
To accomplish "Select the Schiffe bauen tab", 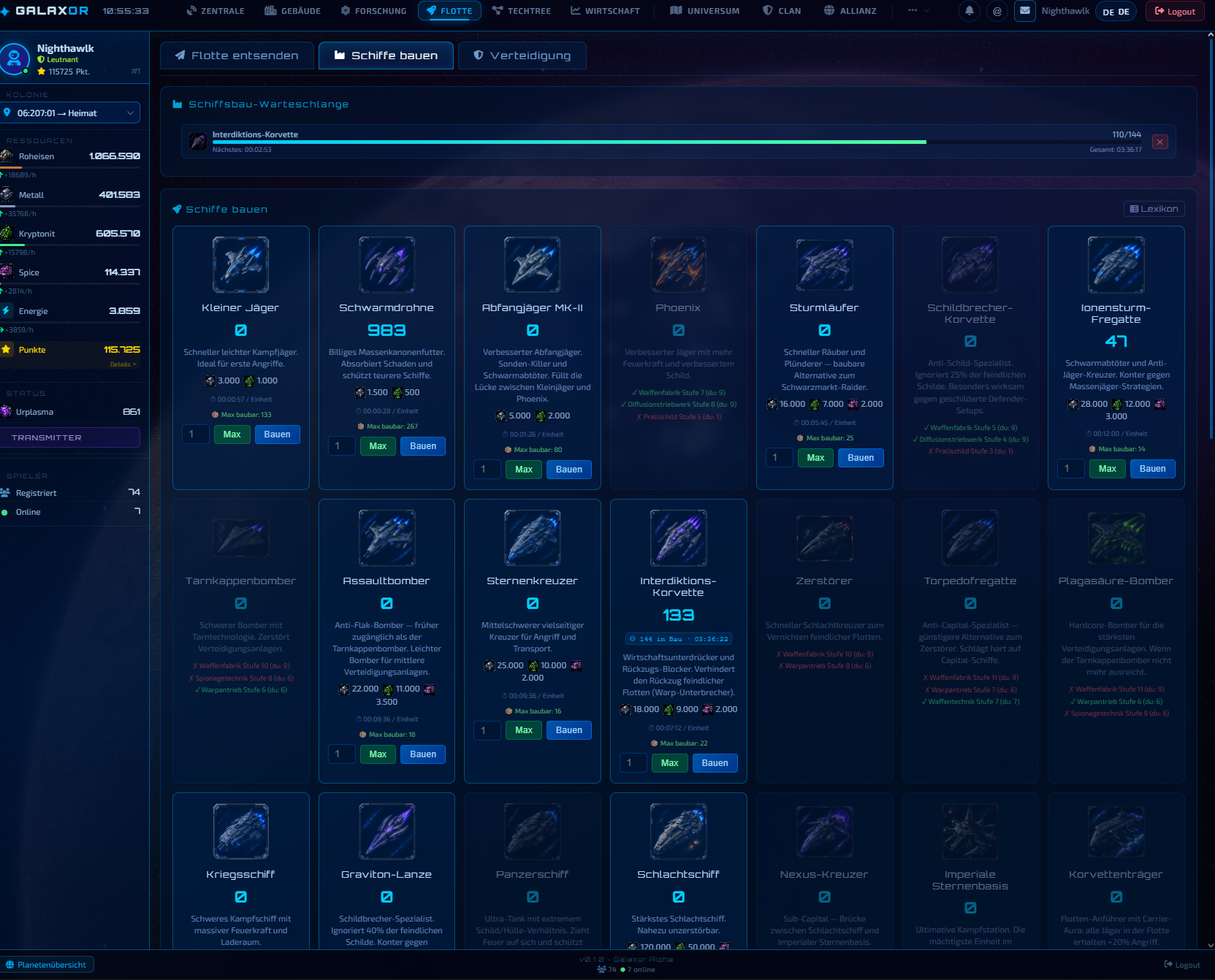I will [x=386, y=55].
